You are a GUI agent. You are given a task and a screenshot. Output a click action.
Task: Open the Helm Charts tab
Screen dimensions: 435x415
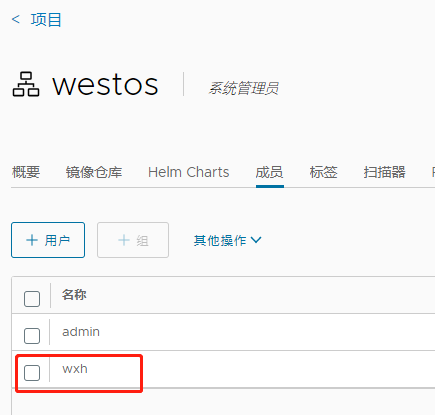pos(189,172)
